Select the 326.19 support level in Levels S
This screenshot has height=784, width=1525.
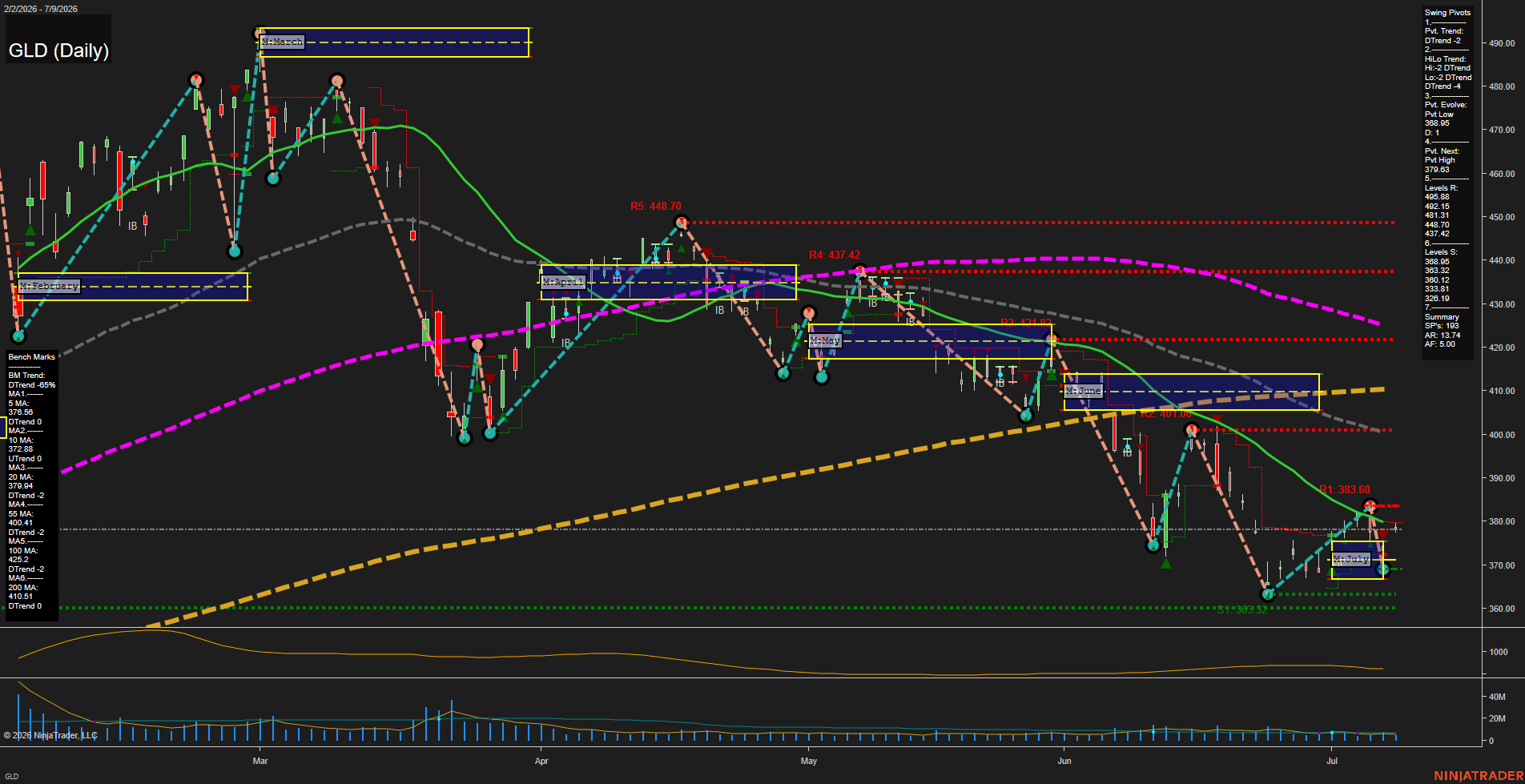[1437, 299]
